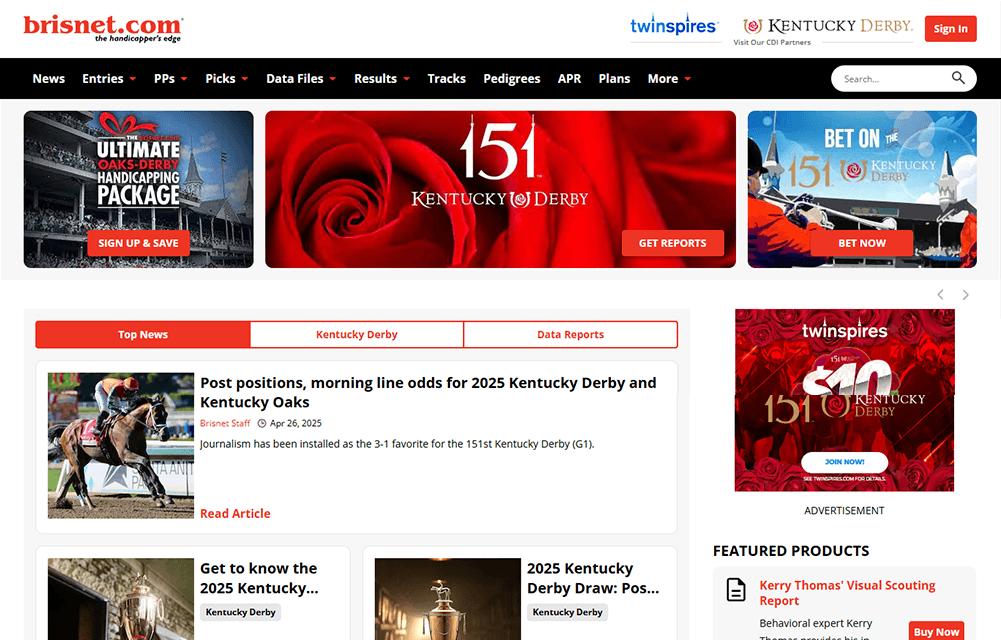This screenshot has height=640, width=1001.
Task: Switch to the Kentucky Derby tab
Action: (x=357, y=334)
